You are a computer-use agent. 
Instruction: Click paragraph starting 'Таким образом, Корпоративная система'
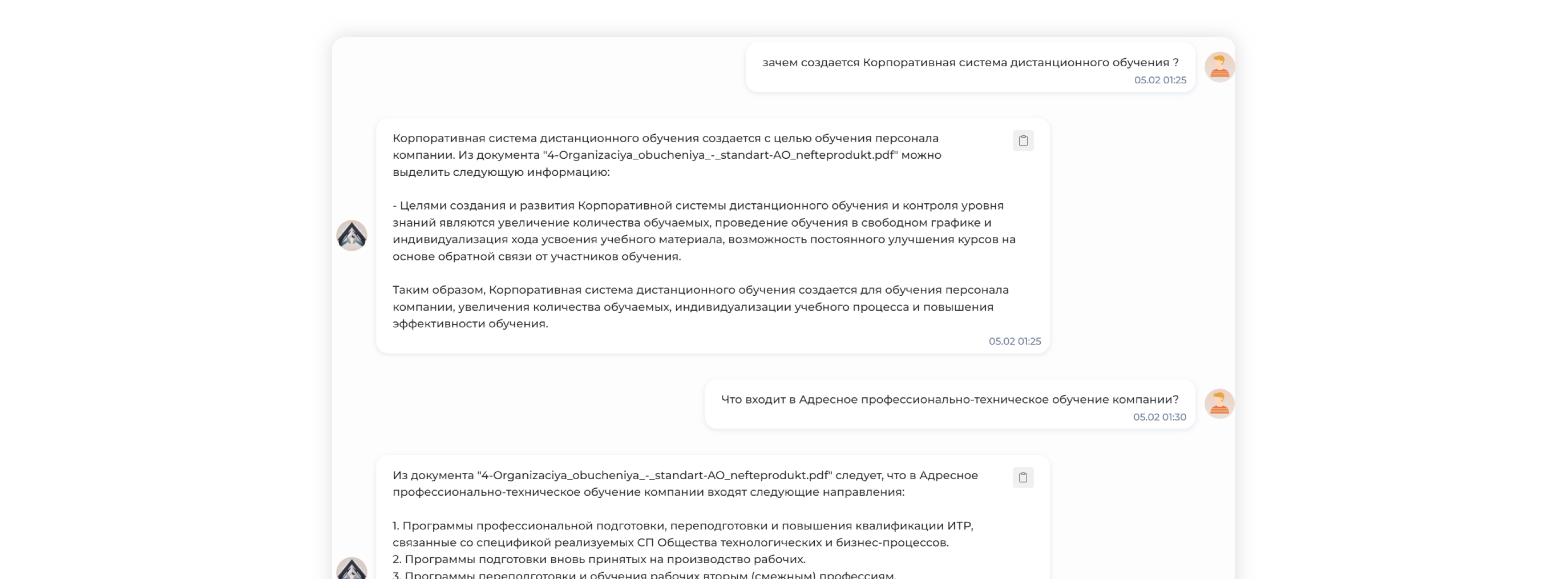[701, 307]
